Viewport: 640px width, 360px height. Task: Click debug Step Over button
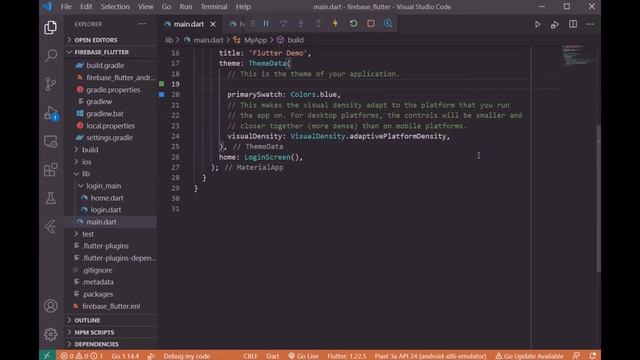click(283, 24)
